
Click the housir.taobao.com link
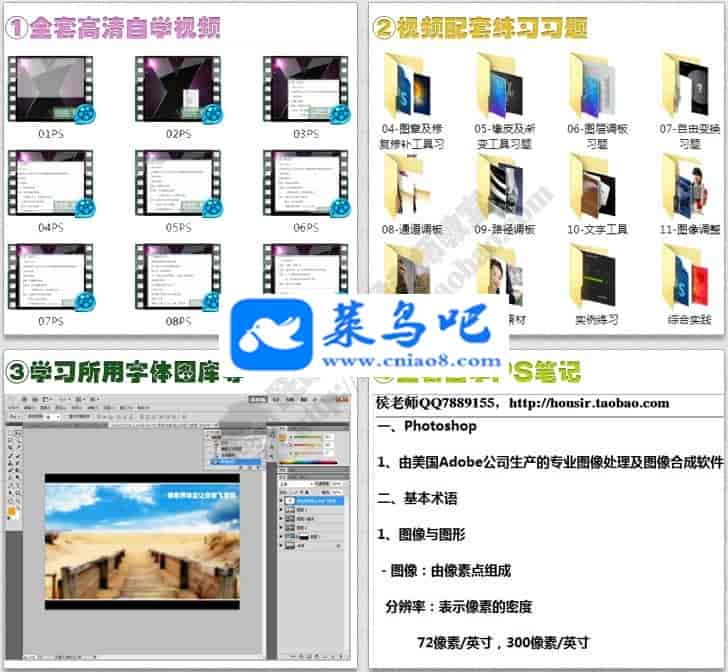click(588, 404)
